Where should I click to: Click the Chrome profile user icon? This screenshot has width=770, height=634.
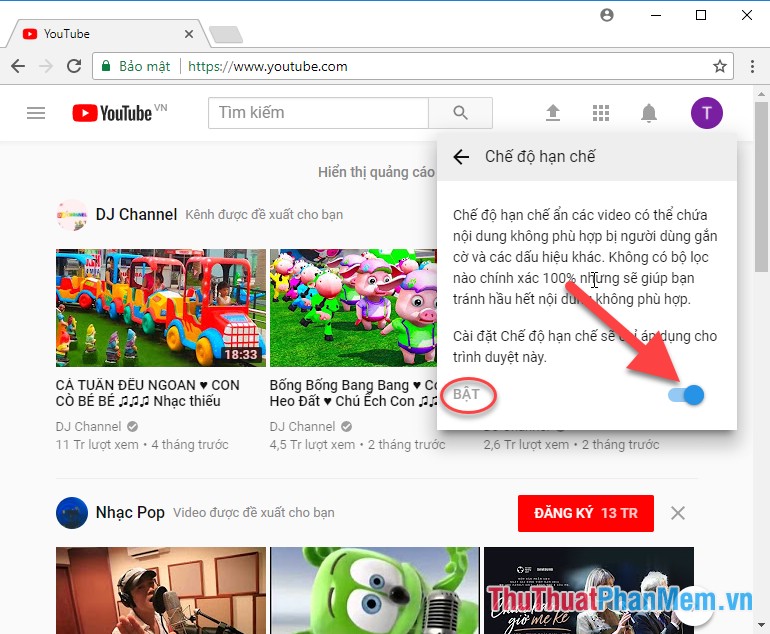coord(607,15)
